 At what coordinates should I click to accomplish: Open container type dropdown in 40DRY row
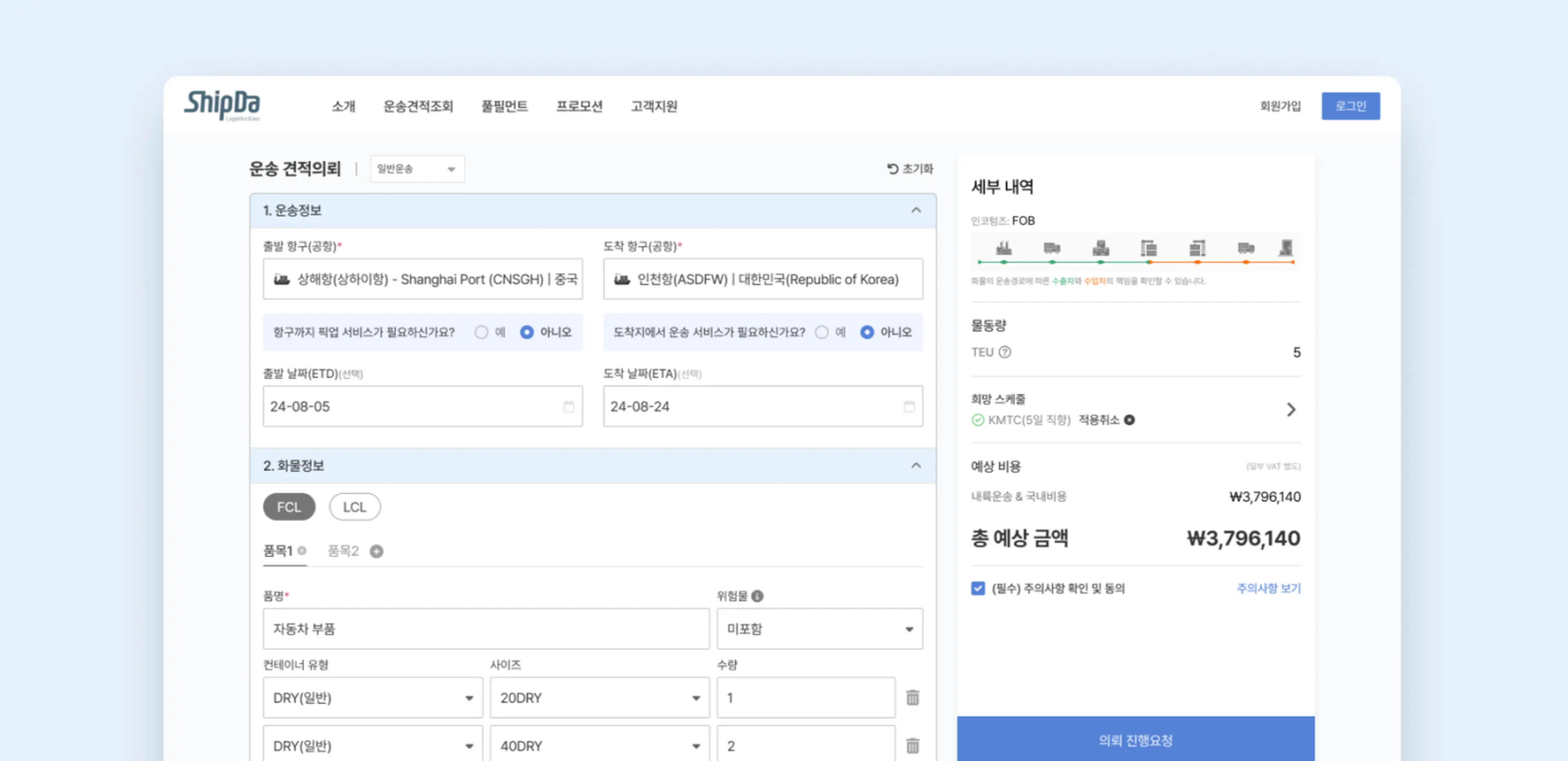(x=372, y=744)
